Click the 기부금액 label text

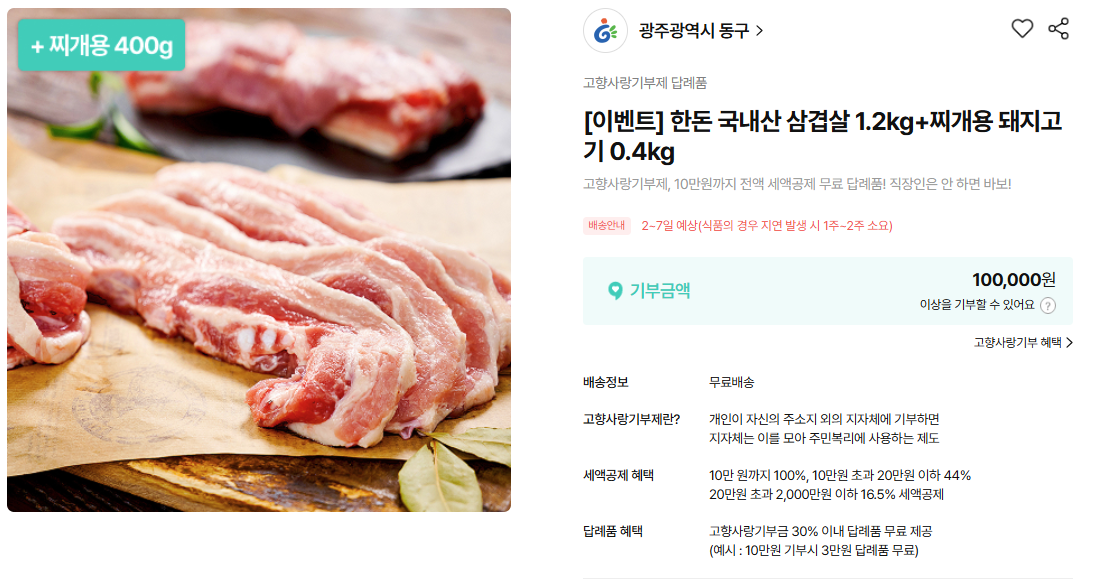coord(660,291)
